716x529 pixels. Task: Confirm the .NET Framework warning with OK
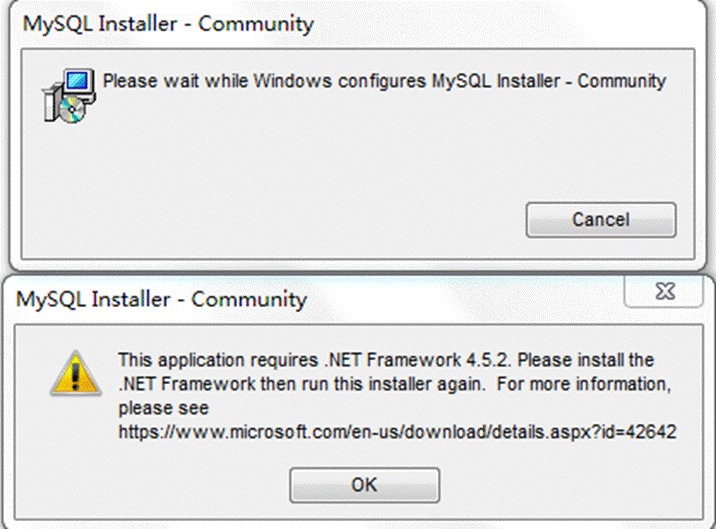(x=364, y=485)
